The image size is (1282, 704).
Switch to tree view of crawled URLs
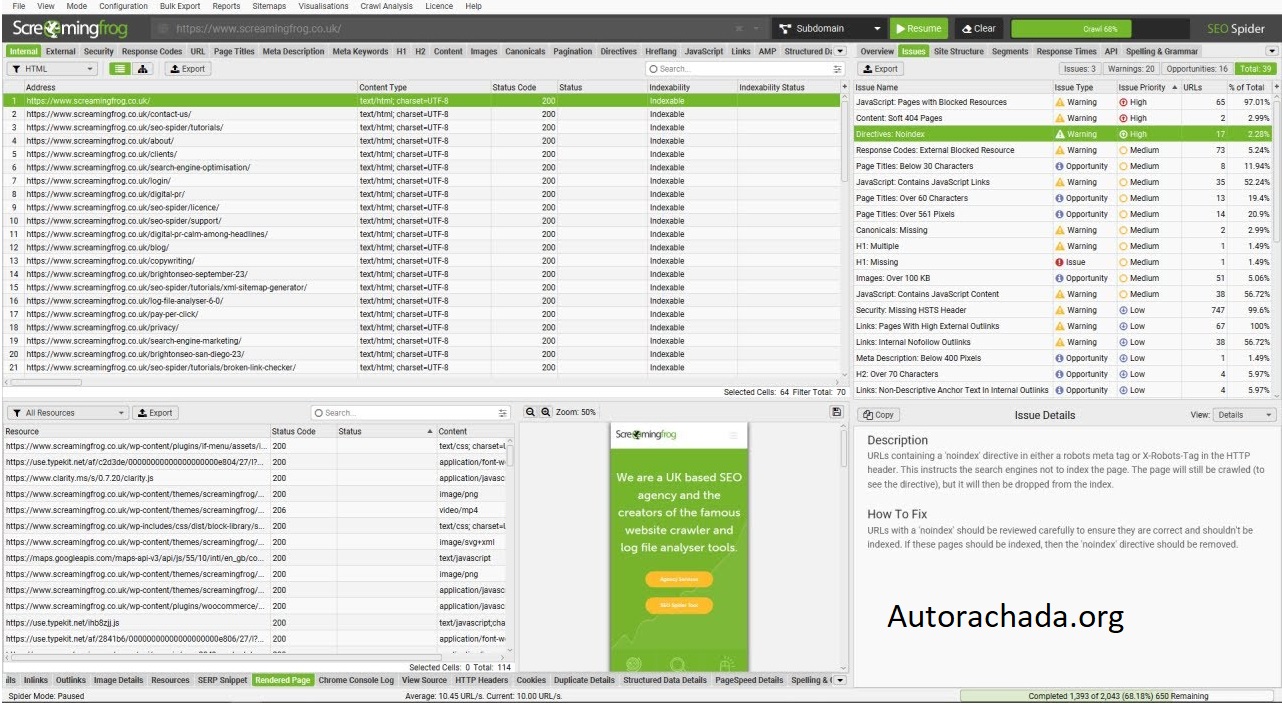click(x=143, y=69)
